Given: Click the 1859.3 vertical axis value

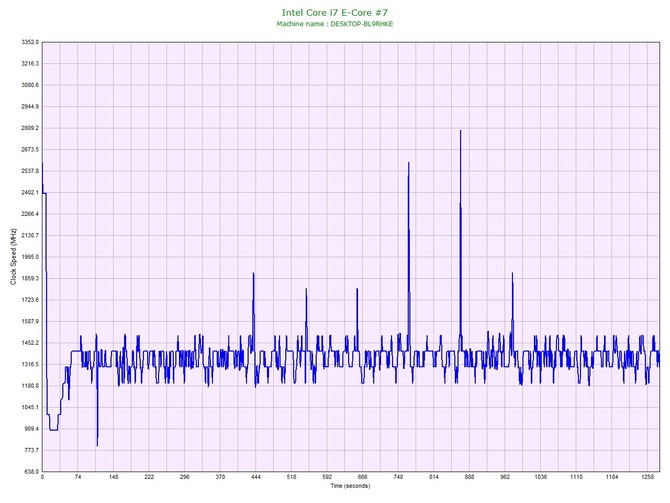Looking at the screenshot, I should tap(30, 278).
